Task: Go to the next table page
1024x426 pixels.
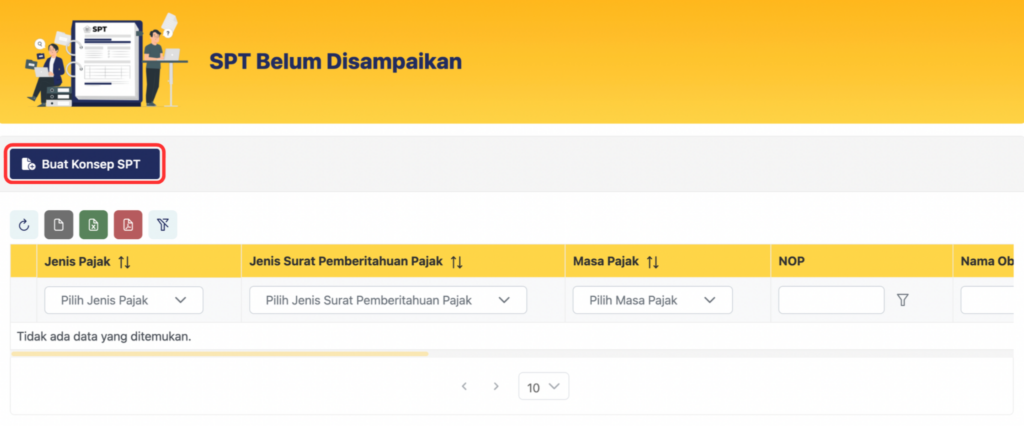Action: [496, 386]
